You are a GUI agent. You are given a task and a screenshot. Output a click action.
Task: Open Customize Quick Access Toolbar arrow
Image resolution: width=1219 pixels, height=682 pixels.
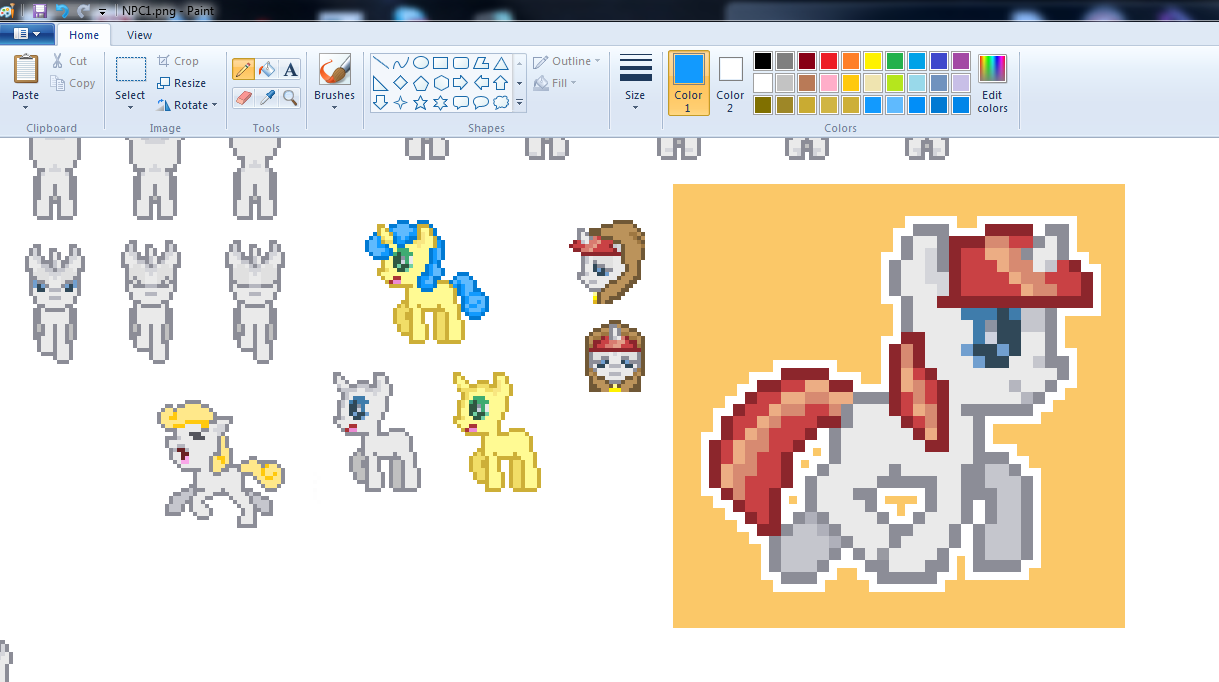(x=102, y=12)
